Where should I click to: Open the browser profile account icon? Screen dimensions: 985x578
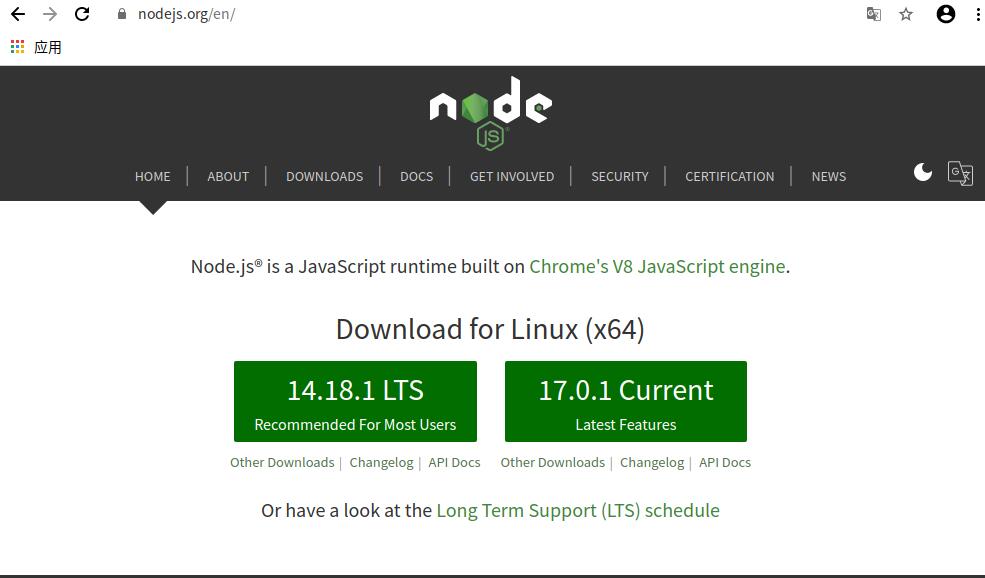coord(945,14)
